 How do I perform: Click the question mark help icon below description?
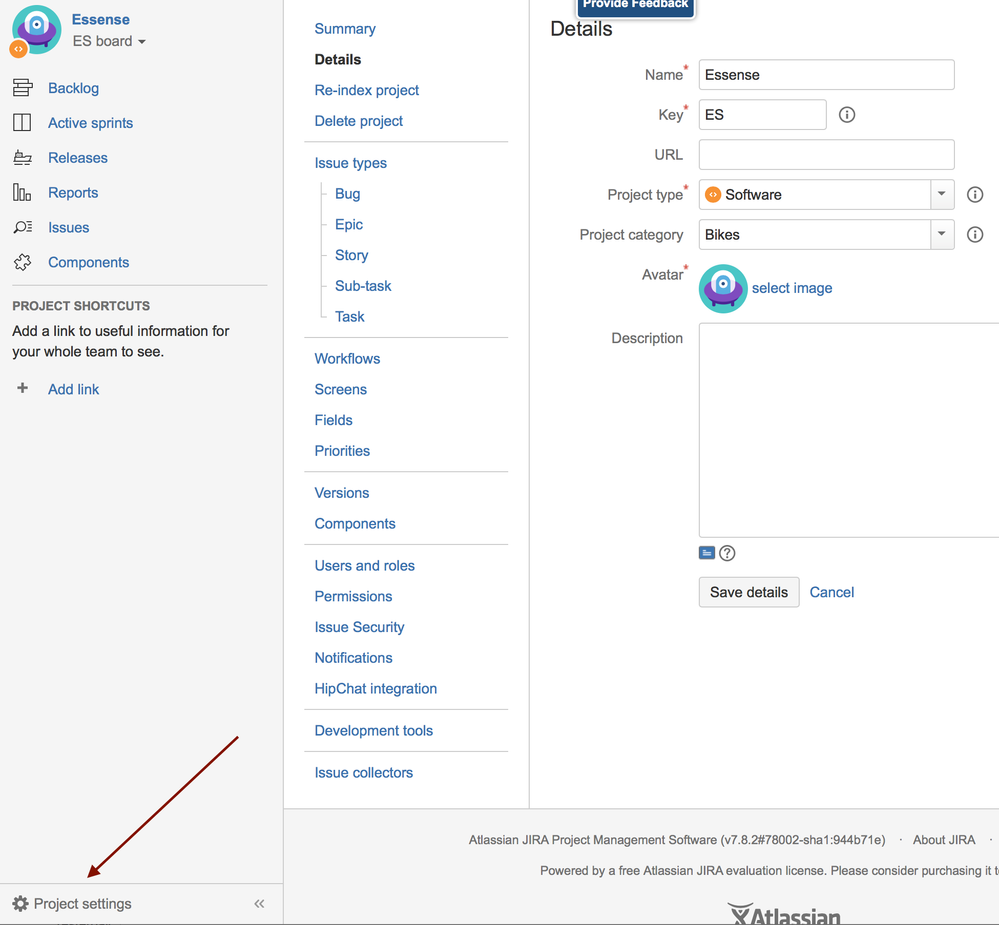point(727,553)
